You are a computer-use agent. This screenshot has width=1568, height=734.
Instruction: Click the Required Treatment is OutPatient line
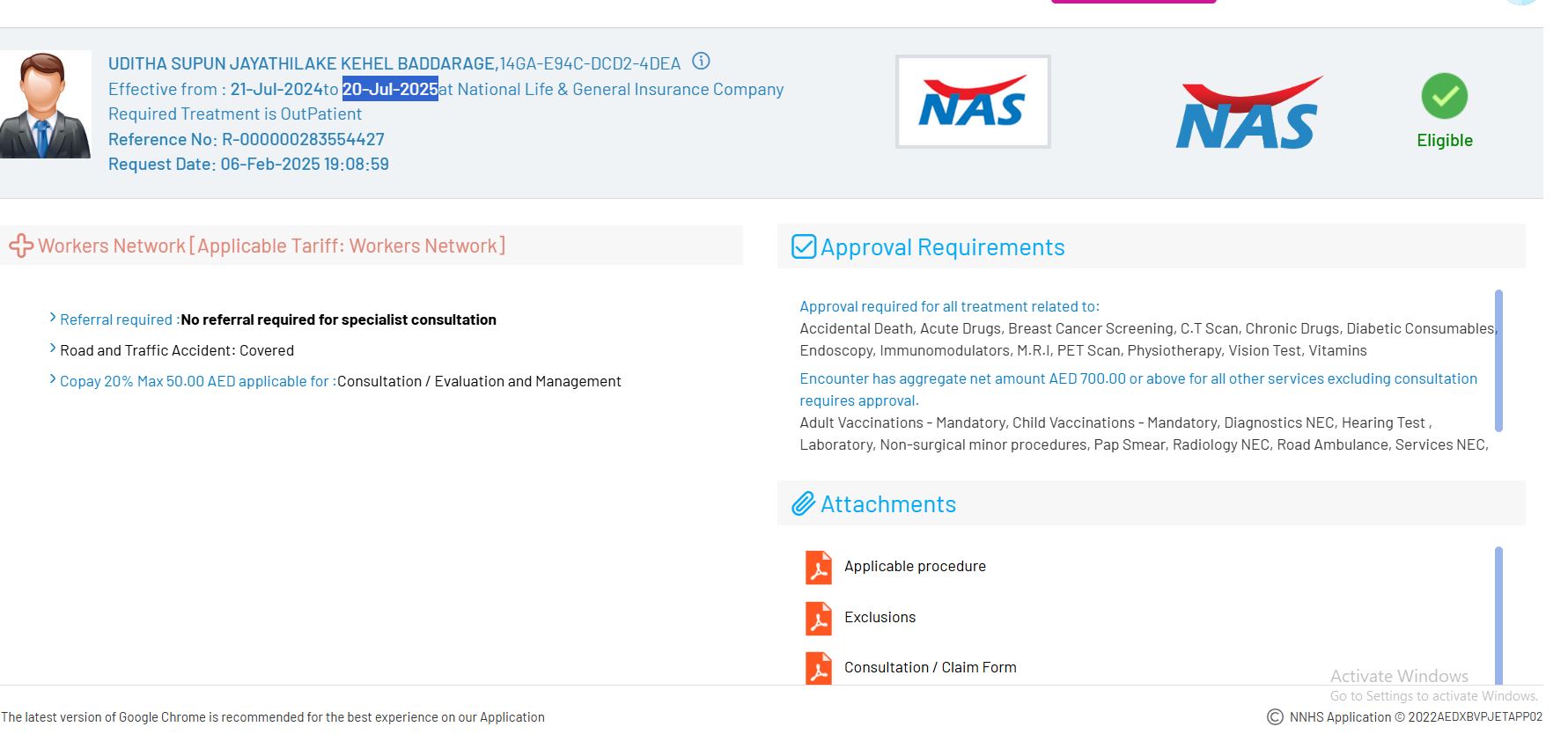click(235, 114)
